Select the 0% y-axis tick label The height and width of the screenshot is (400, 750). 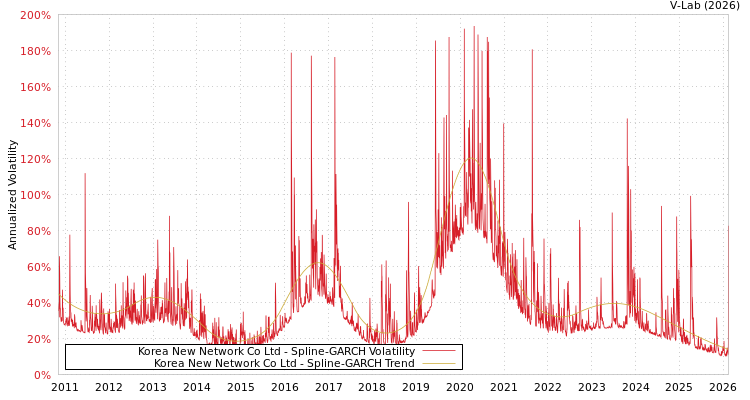(x=41, y=376)
